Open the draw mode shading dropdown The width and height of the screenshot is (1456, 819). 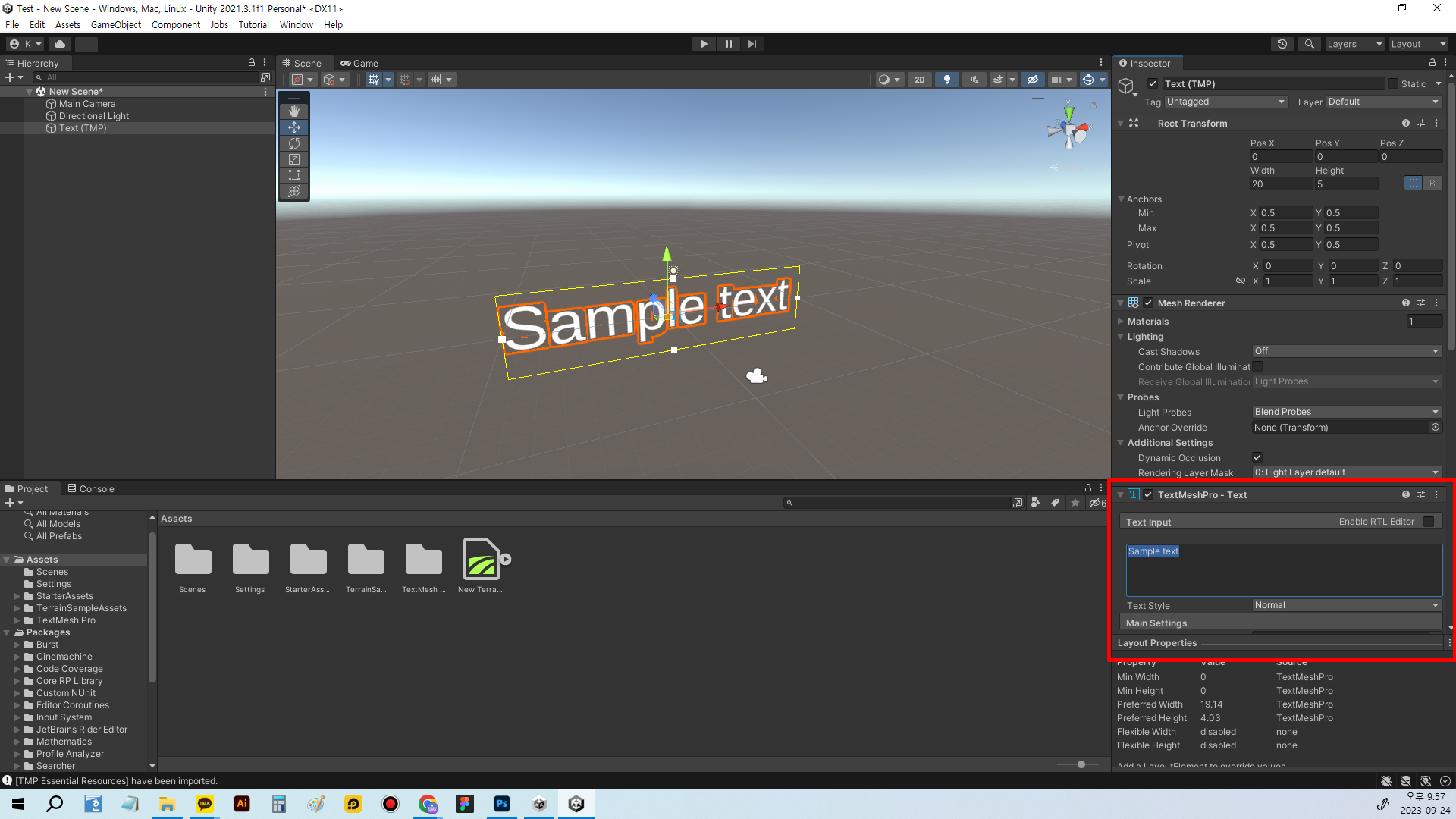pos(889,80)
